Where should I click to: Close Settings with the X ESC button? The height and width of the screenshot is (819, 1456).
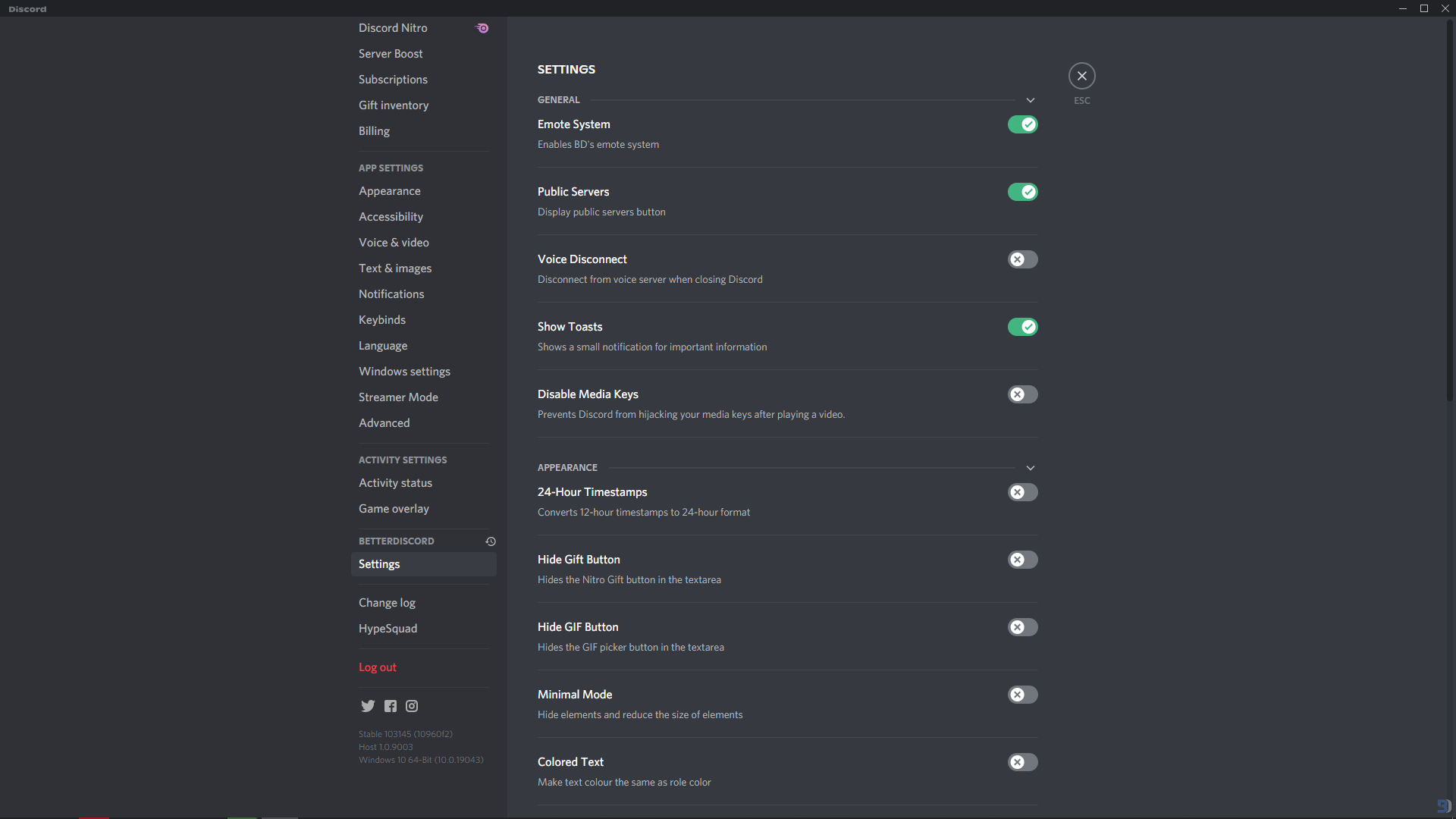[1081, 75]
